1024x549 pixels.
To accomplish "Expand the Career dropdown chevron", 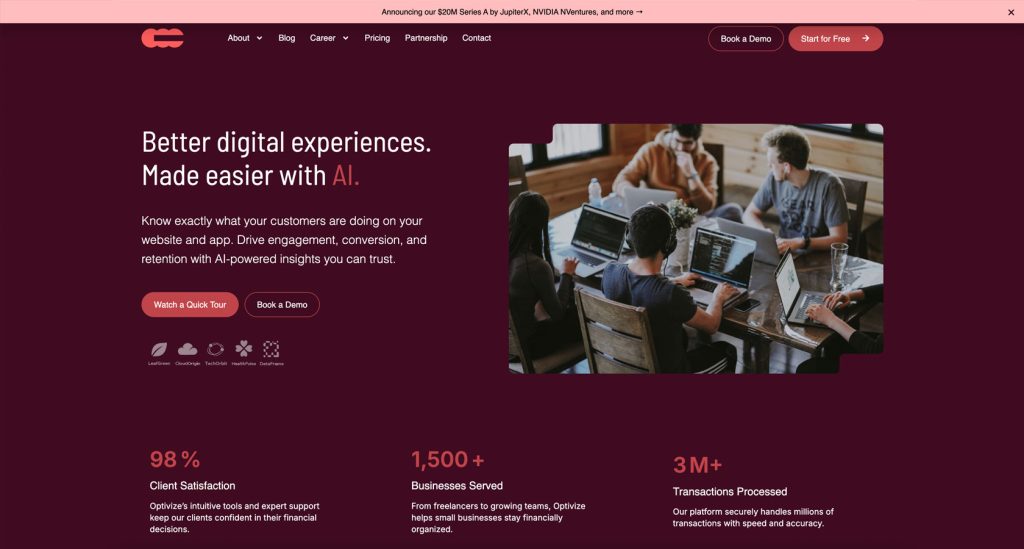I will coord(345,39).
